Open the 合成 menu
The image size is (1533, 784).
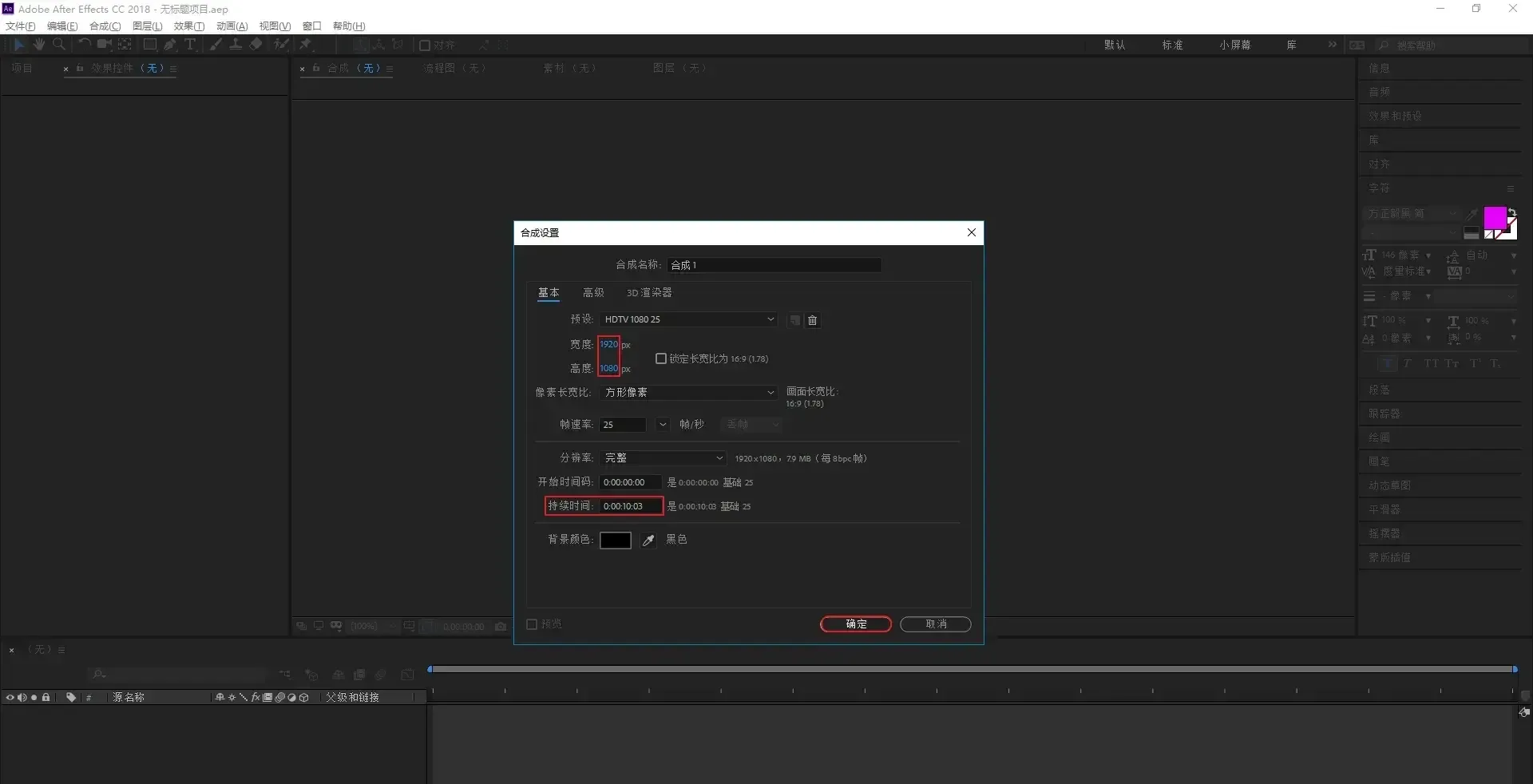[105, 26]
